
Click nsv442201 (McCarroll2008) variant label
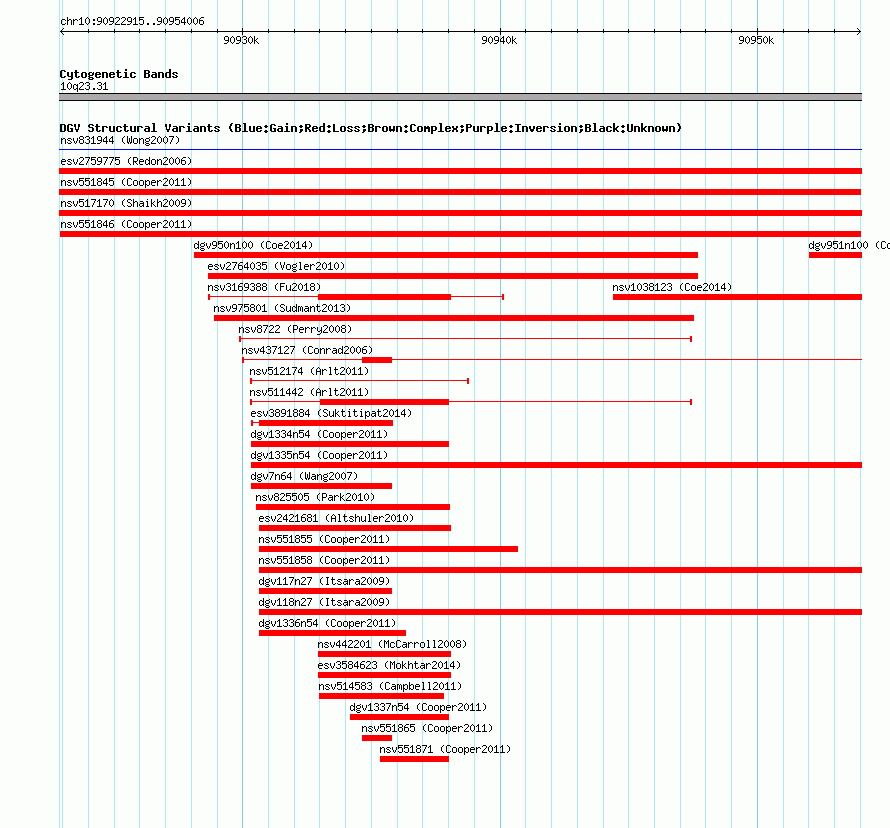[x=392, y=644]
